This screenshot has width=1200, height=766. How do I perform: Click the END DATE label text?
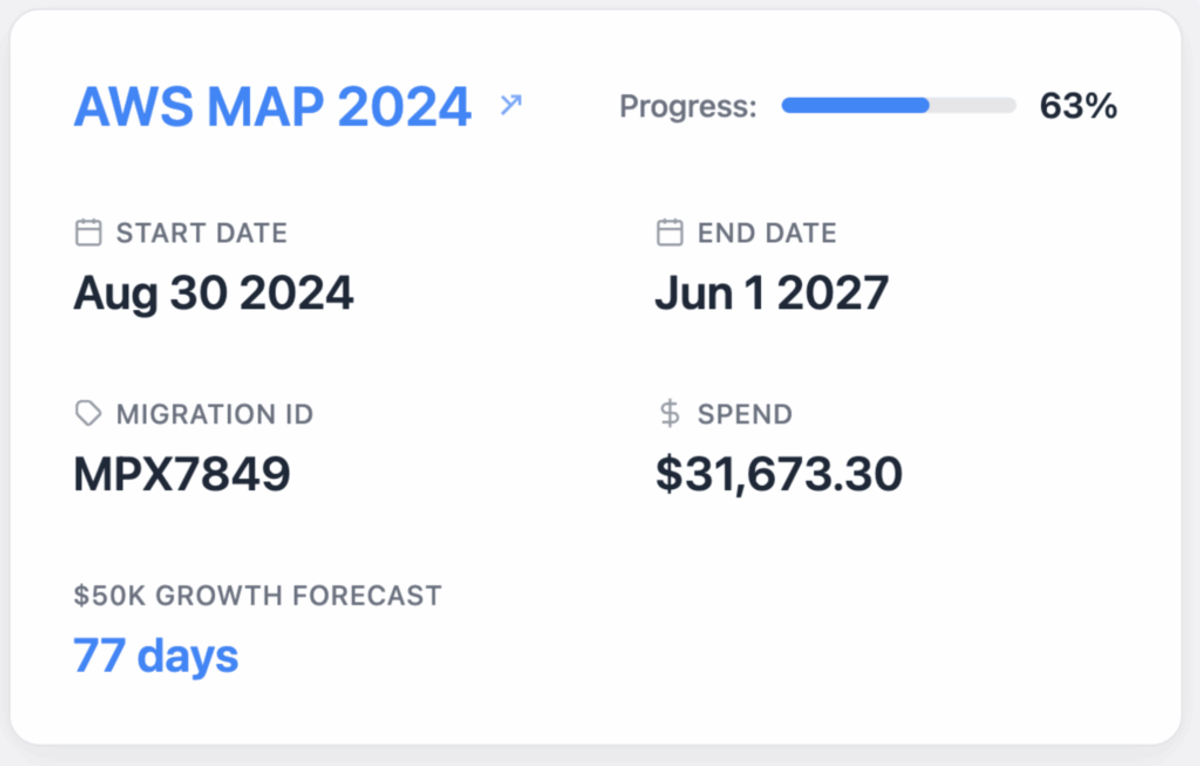pyautogui.click(x=767, y=233)
